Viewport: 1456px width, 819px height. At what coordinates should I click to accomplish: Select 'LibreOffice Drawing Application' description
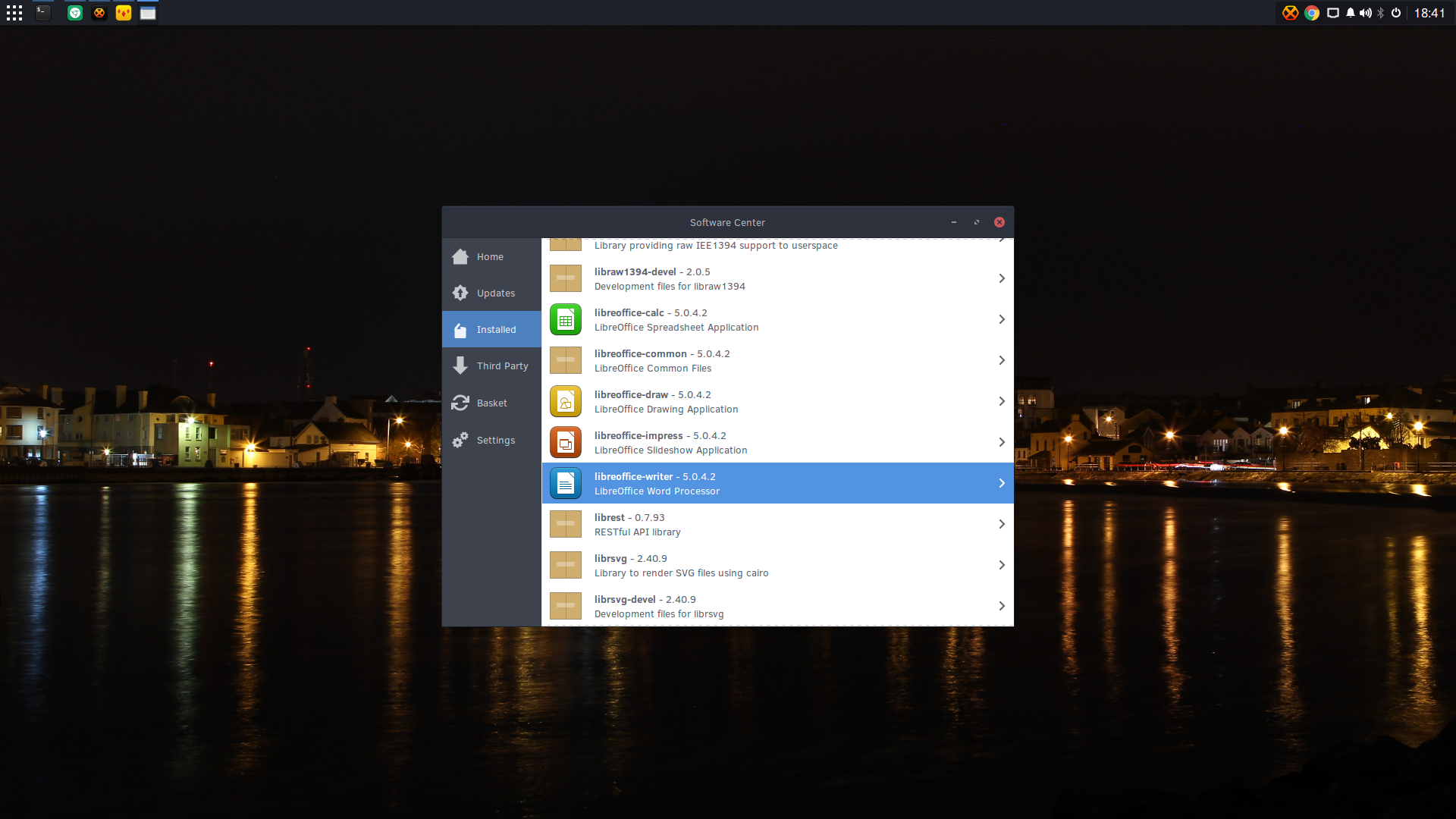click(666, 409)
